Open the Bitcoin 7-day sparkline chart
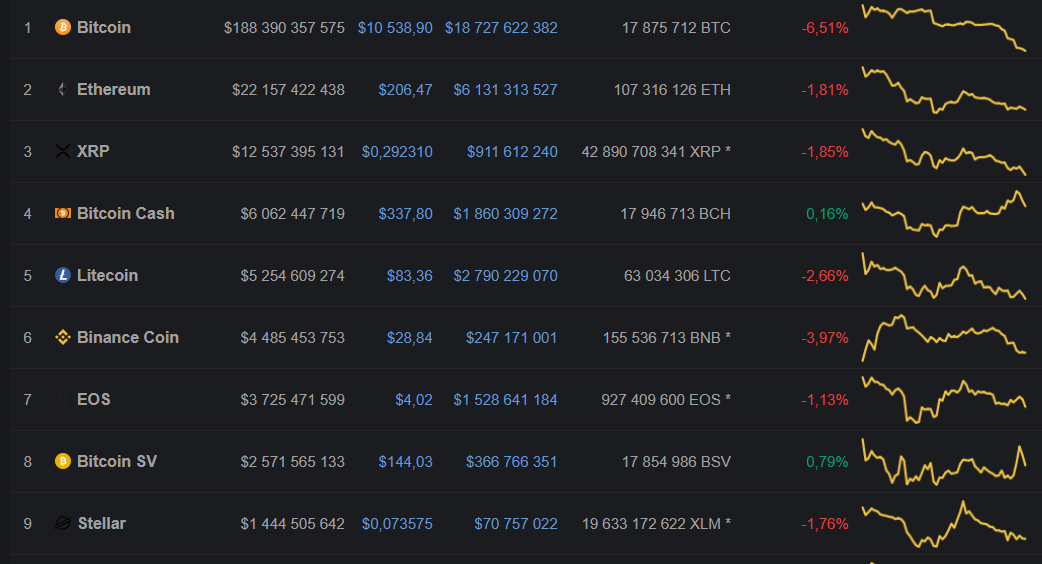The height and width of the screenshot is (564, 1042). tap(943, 27)
